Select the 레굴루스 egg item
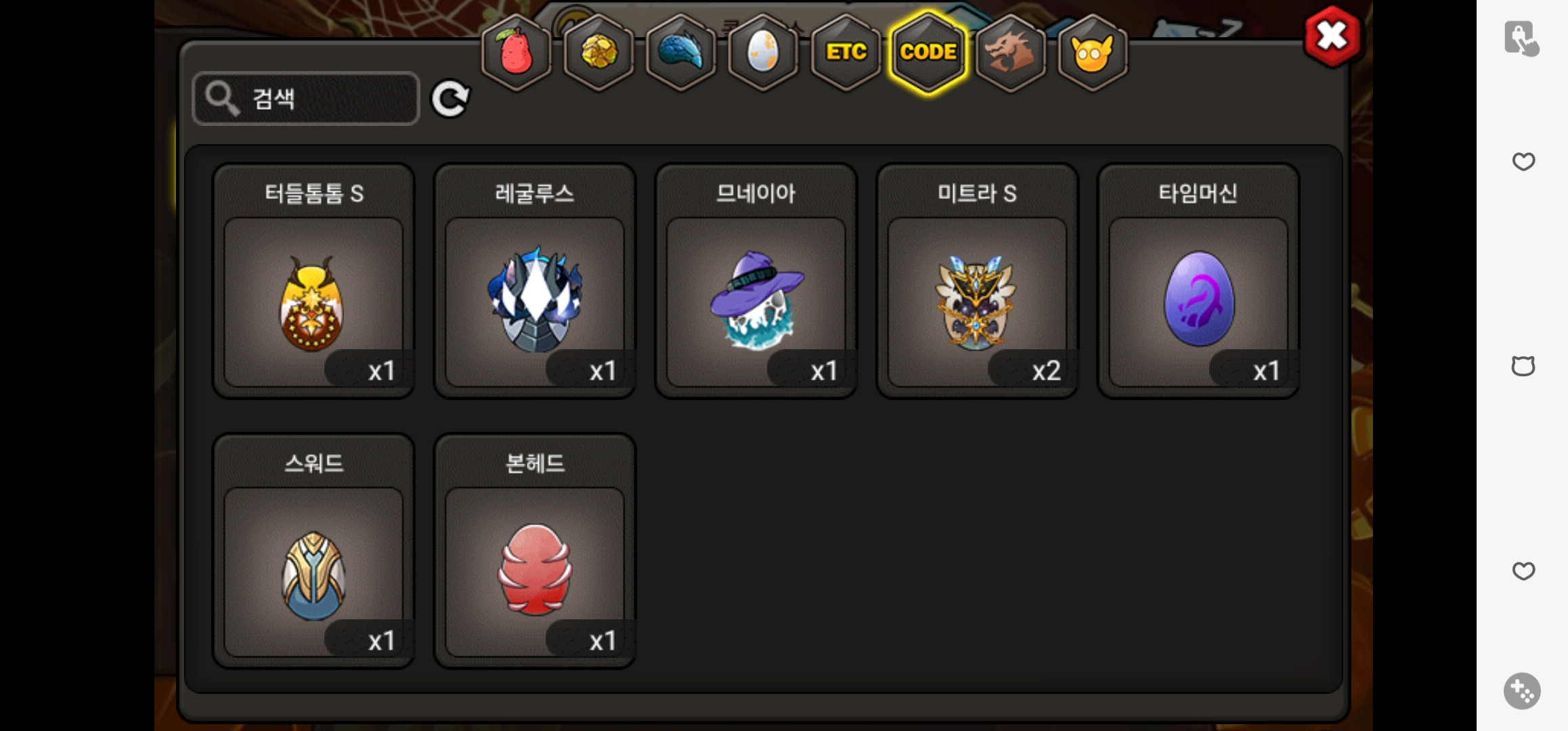This screenshot has height=731, width=1568. coord(535,281)
